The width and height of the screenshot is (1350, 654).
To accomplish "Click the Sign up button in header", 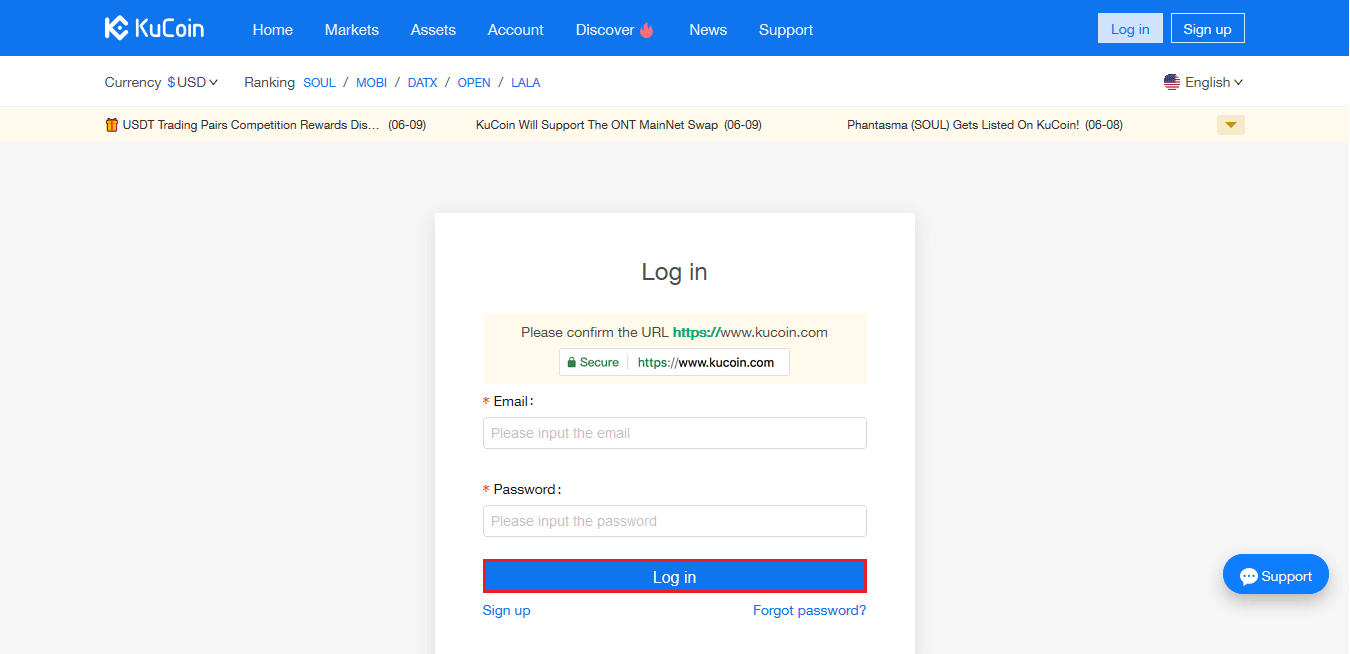I will [1208, 28].
